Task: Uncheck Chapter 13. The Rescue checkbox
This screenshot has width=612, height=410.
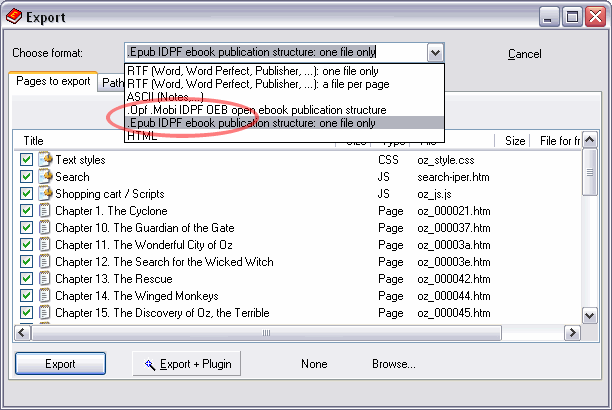Action: coord(26,278)
